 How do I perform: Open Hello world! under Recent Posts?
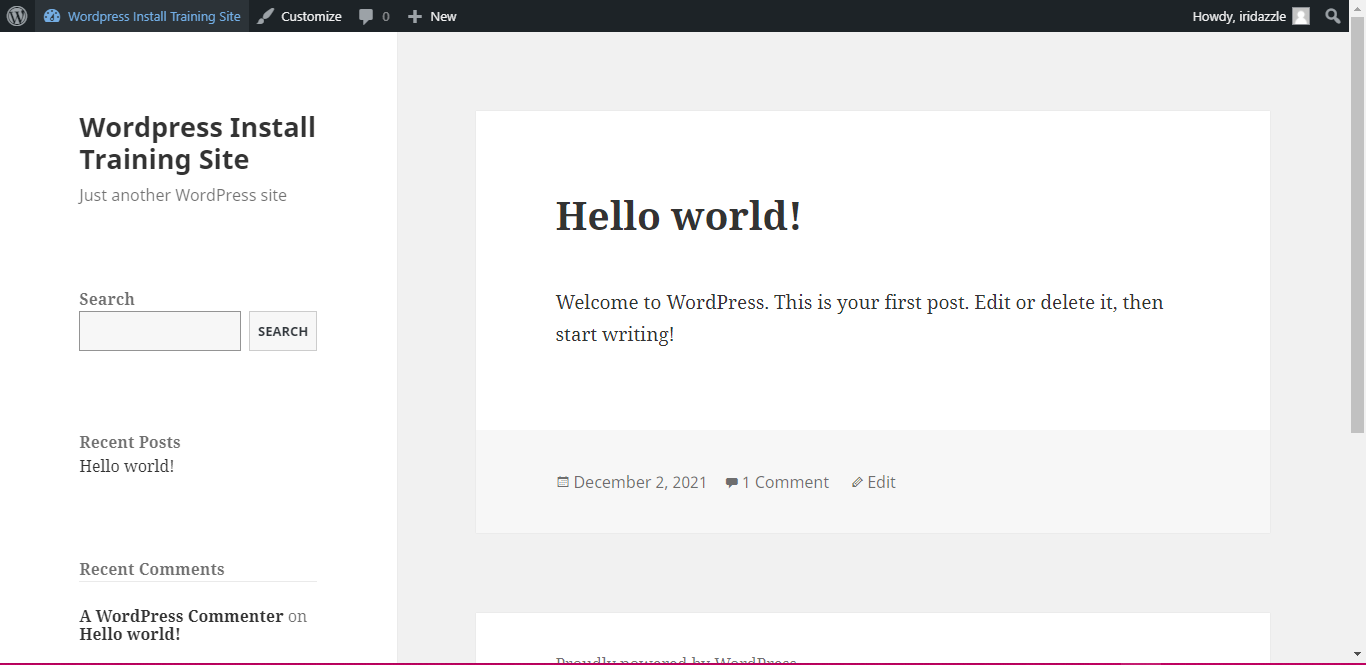[127, 466]
